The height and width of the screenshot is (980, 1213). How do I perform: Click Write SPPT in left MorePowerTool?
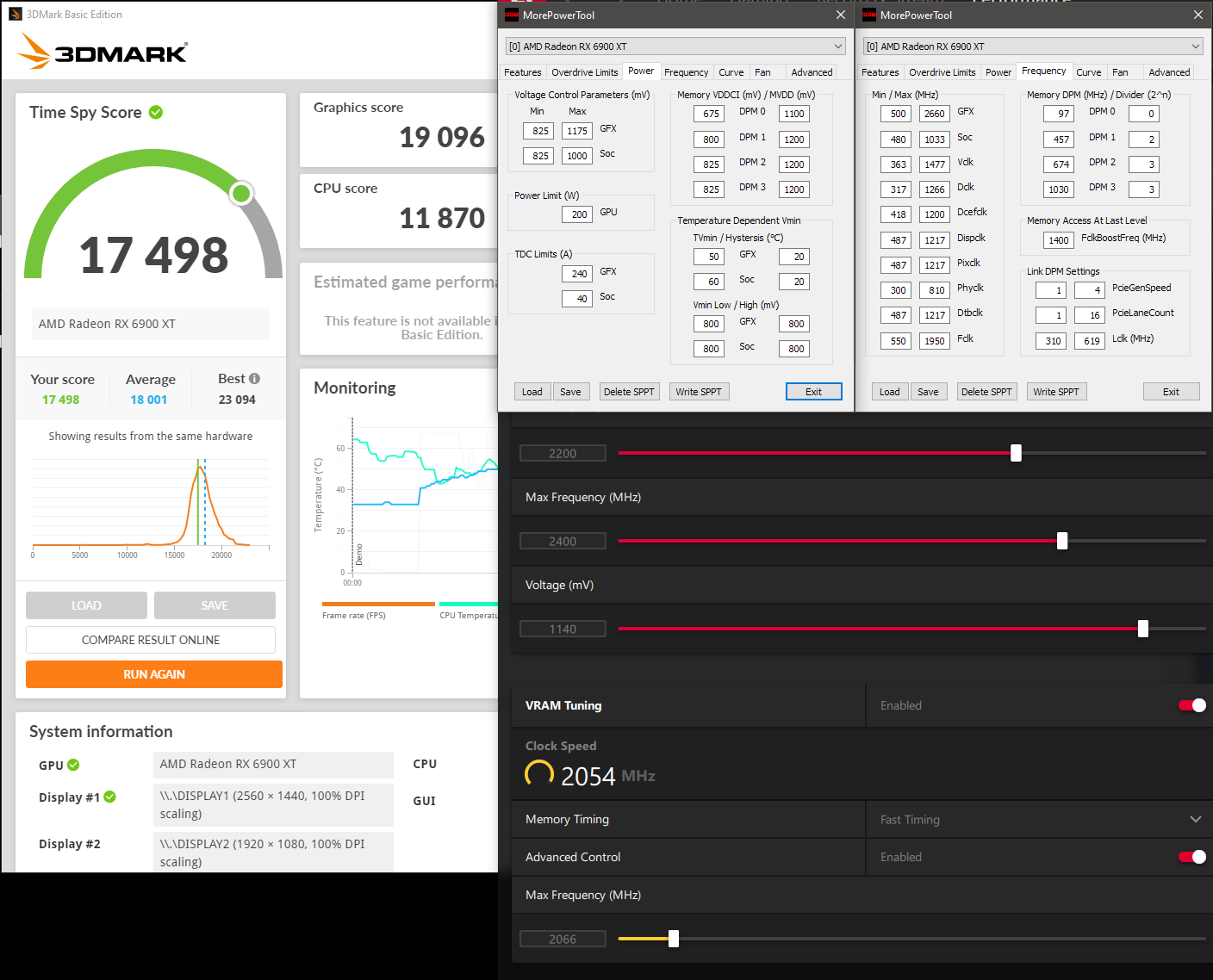click(699, 392)
